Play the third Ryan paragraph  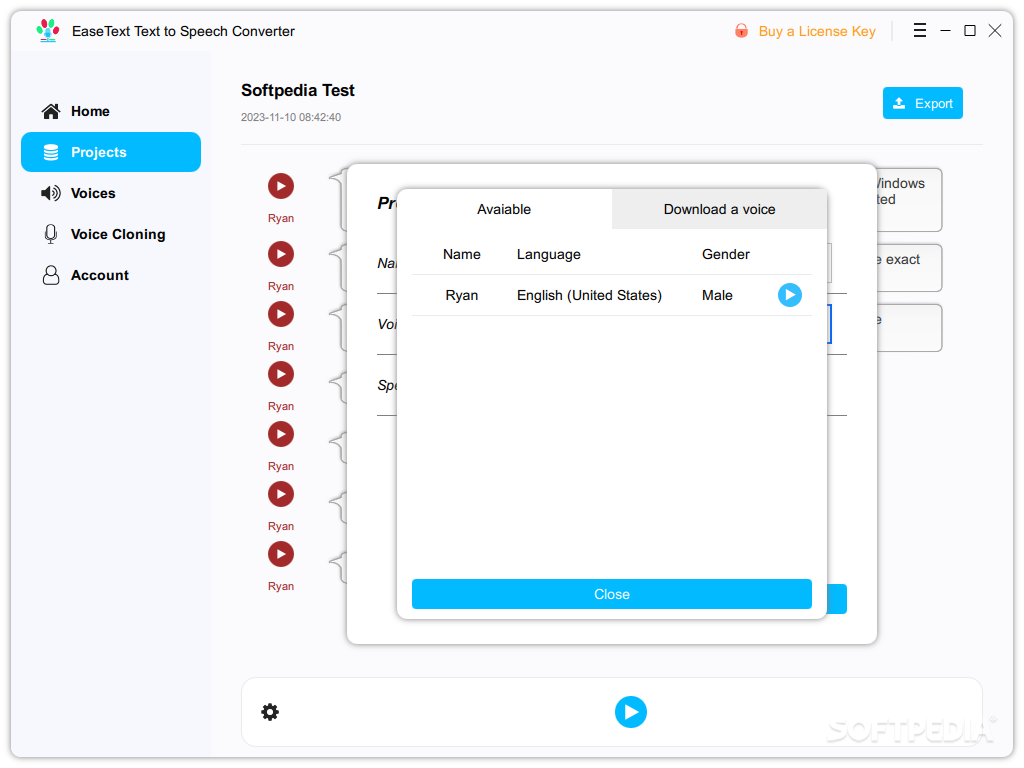click(x=281, y=314)
